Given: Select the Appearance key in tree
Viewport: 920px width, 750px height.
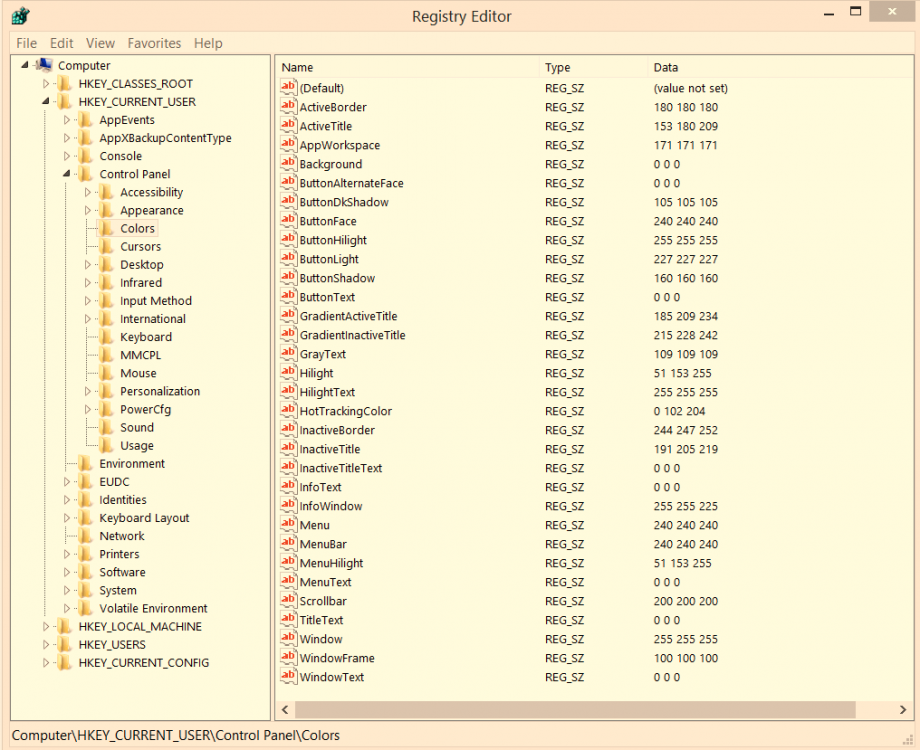Looking at the screenshot, I should (x=152, y=210).
